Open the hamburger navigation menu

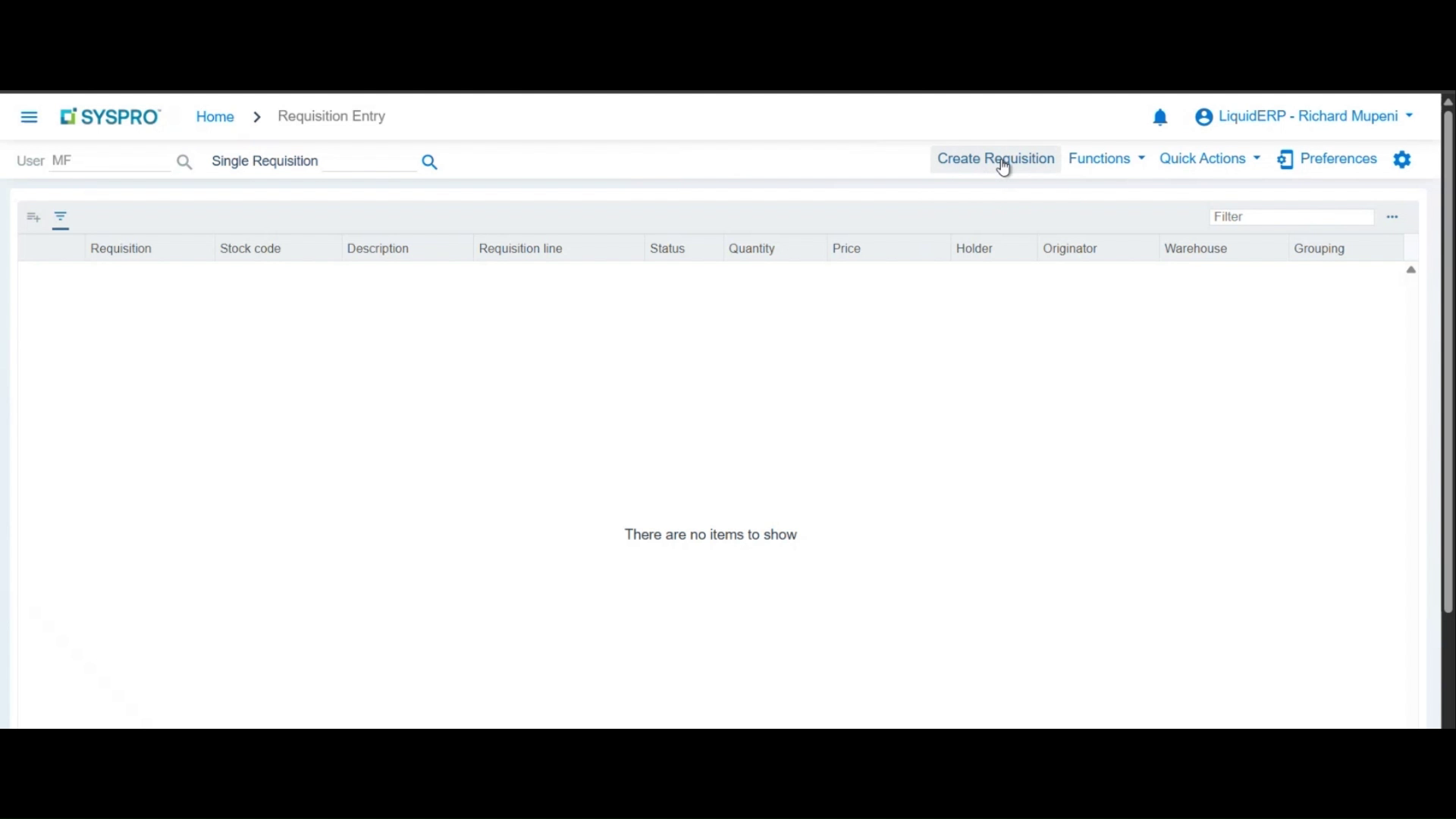coord(29,117)
